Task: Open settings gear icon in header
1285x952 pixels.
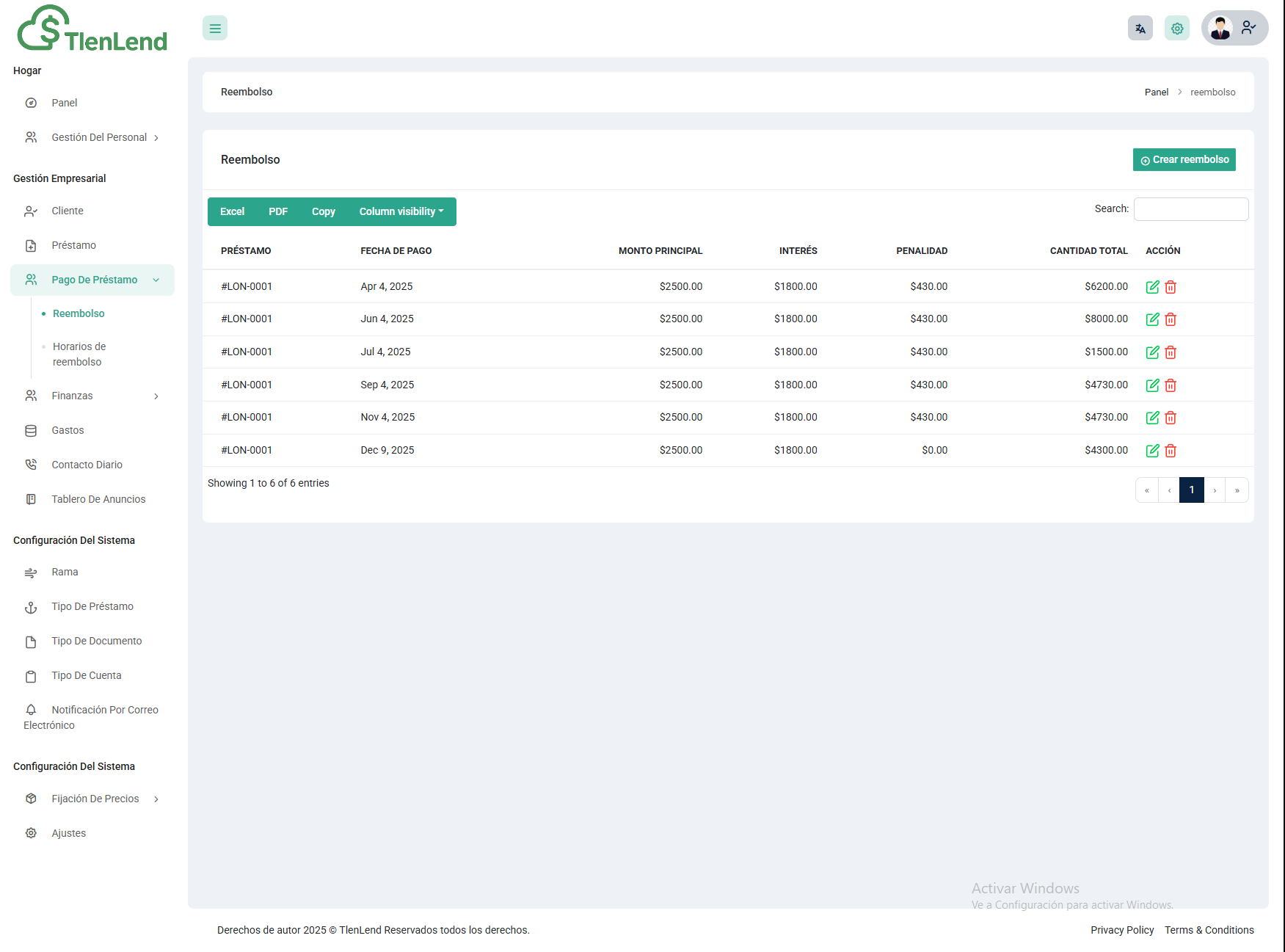Action: click(x=1176, y=29)
